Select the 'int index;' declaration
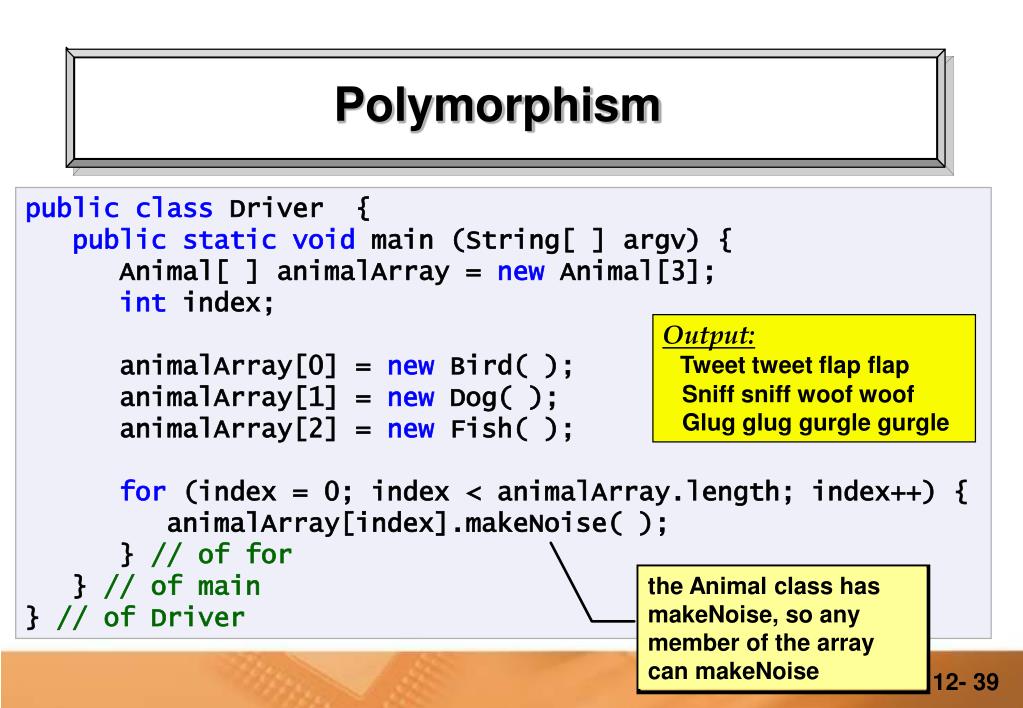 pyautogui.click(x=197, y=303)
